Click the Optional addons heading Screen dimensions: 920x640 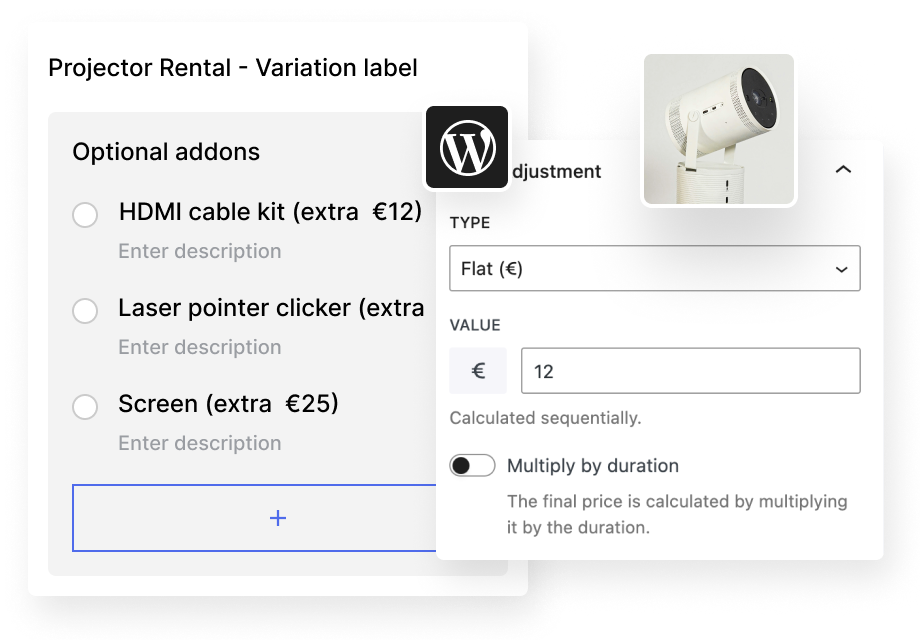[x=166, y=152]
